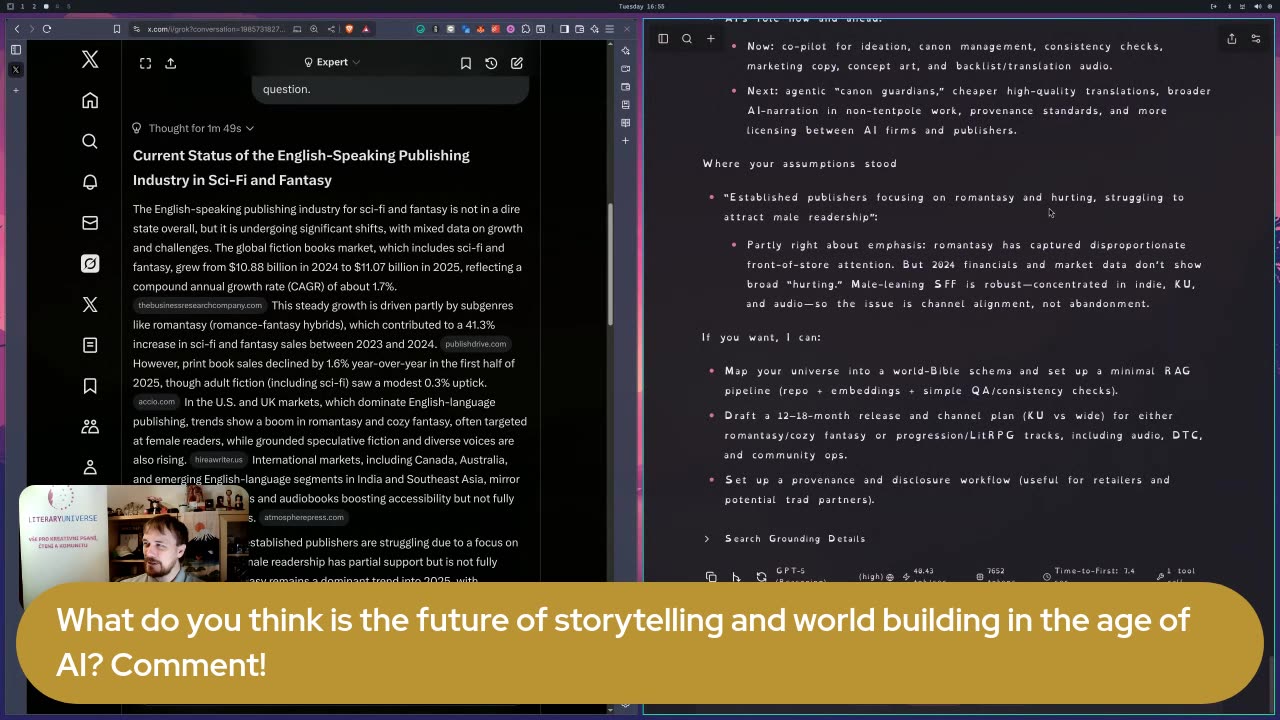The width and height of the screenshot is (1280, 720).
Task: Open X logo home link
Action: [90, 60]
